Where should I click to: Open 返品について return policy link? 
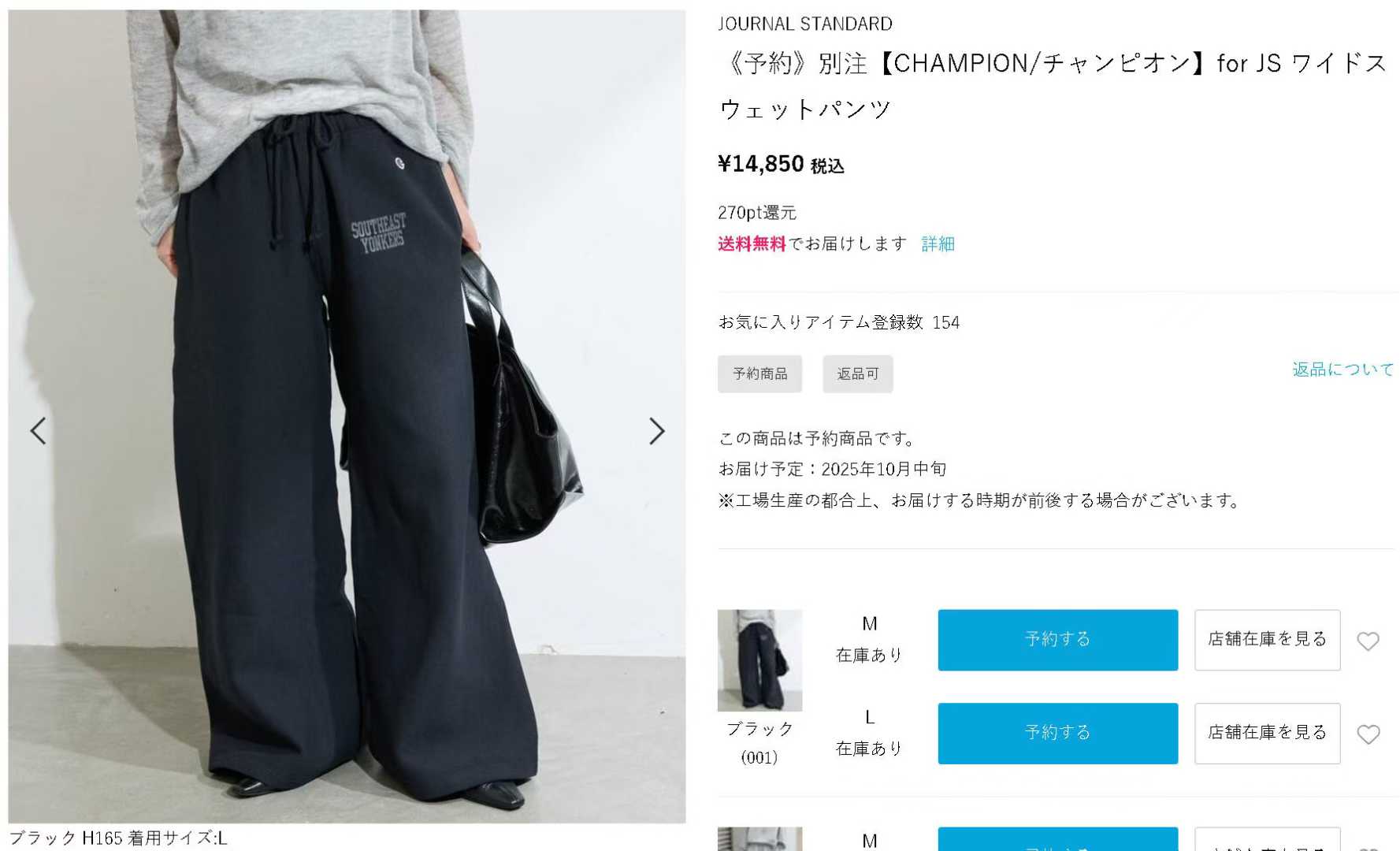[x=1342, y=370]
